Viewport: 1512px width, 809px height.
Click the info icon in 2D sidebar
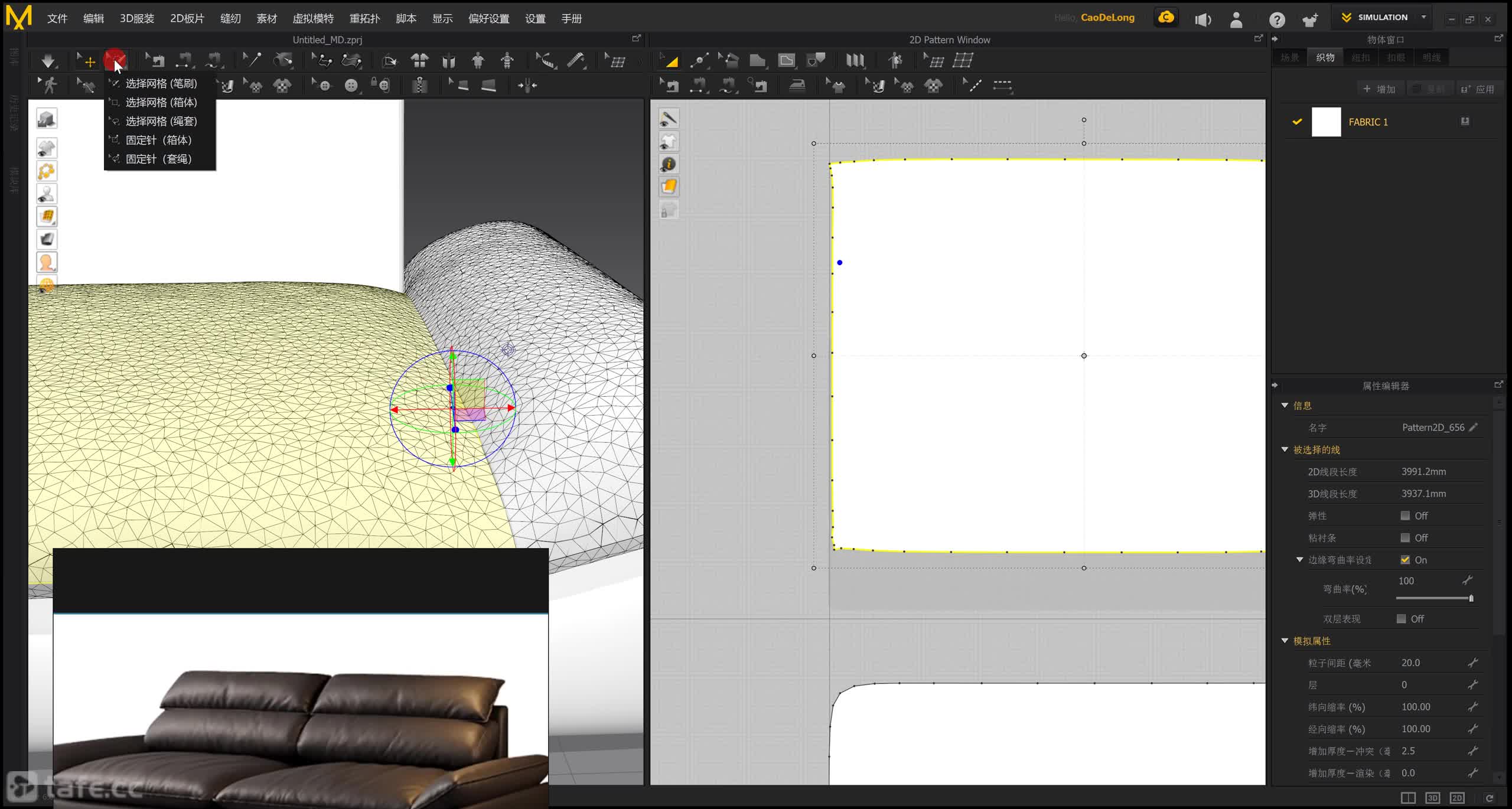(x=669, y=164)
